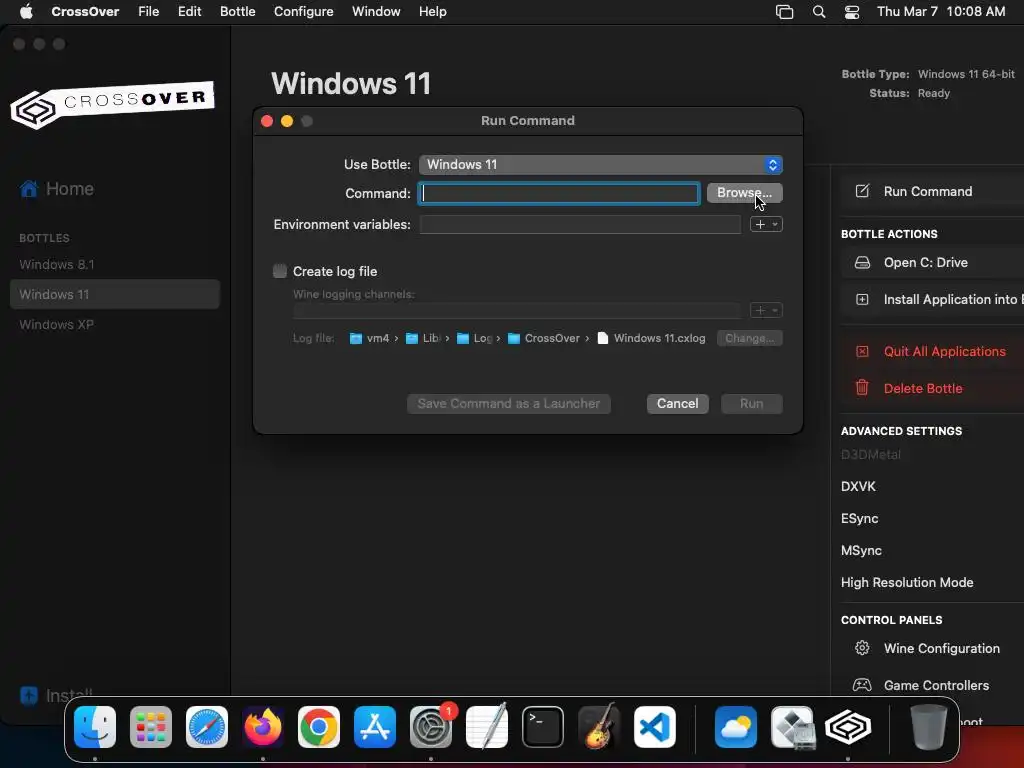Image resolution: width=1024 pixels, height=768 pixels.
Task: Open the Trash in the Dock
Action: pos(929,727)
